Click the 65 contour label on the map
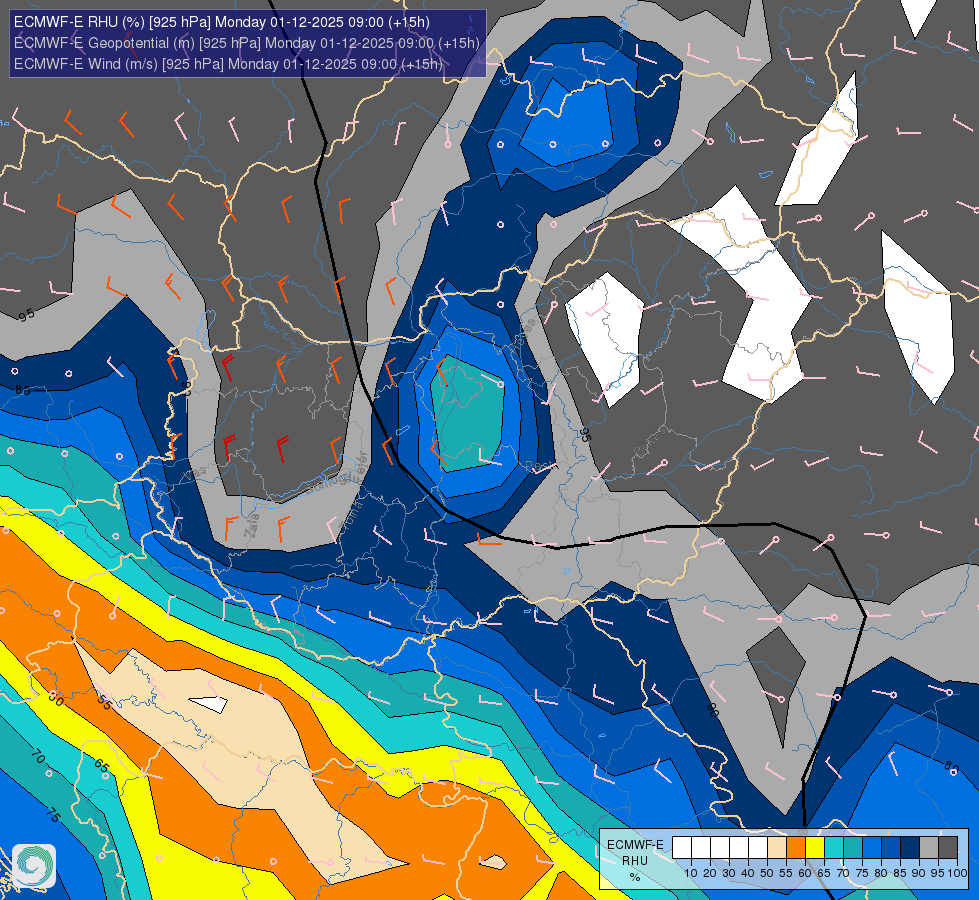Screen dimensions: 979x900 point(102,764)
